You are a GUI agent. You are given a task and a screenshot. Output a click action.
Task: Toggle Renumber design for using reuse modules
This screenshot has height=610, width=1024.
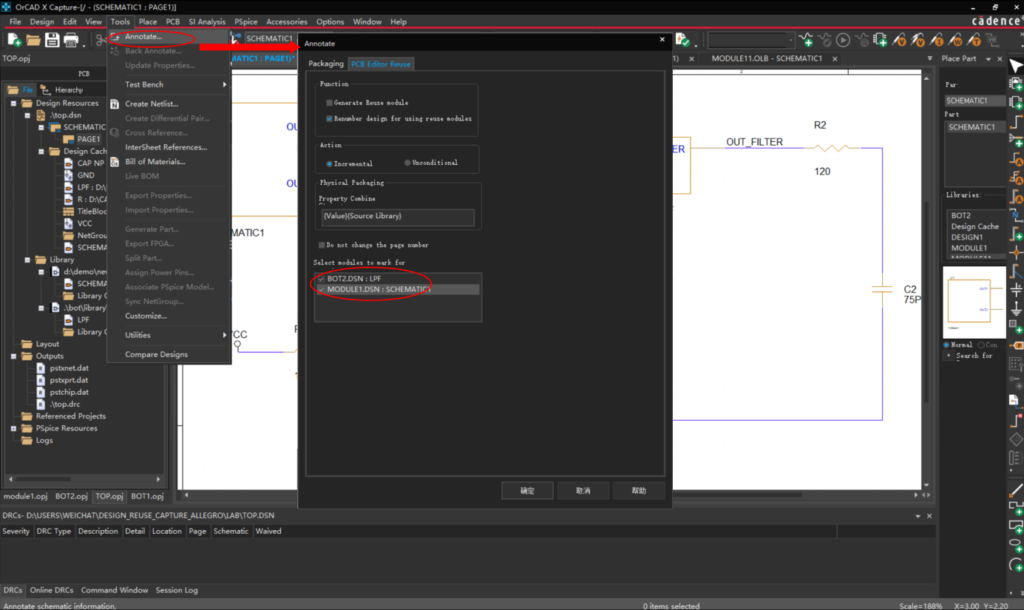point(329,118)
